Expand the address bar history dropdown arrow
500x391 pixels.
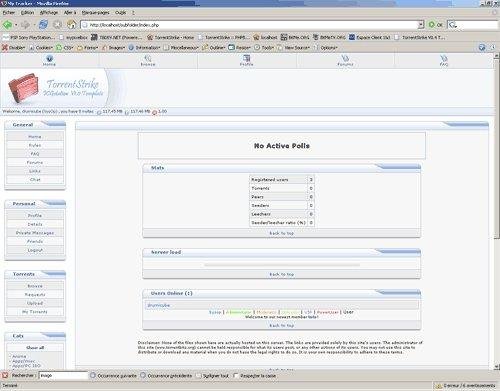tap(421, 25)
